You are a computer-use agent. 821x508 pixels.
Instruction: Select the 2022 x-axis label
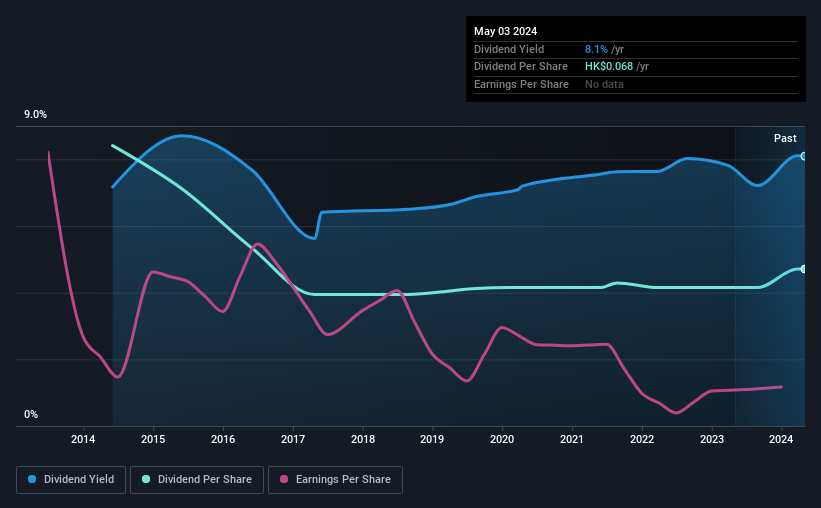(641, 439)
